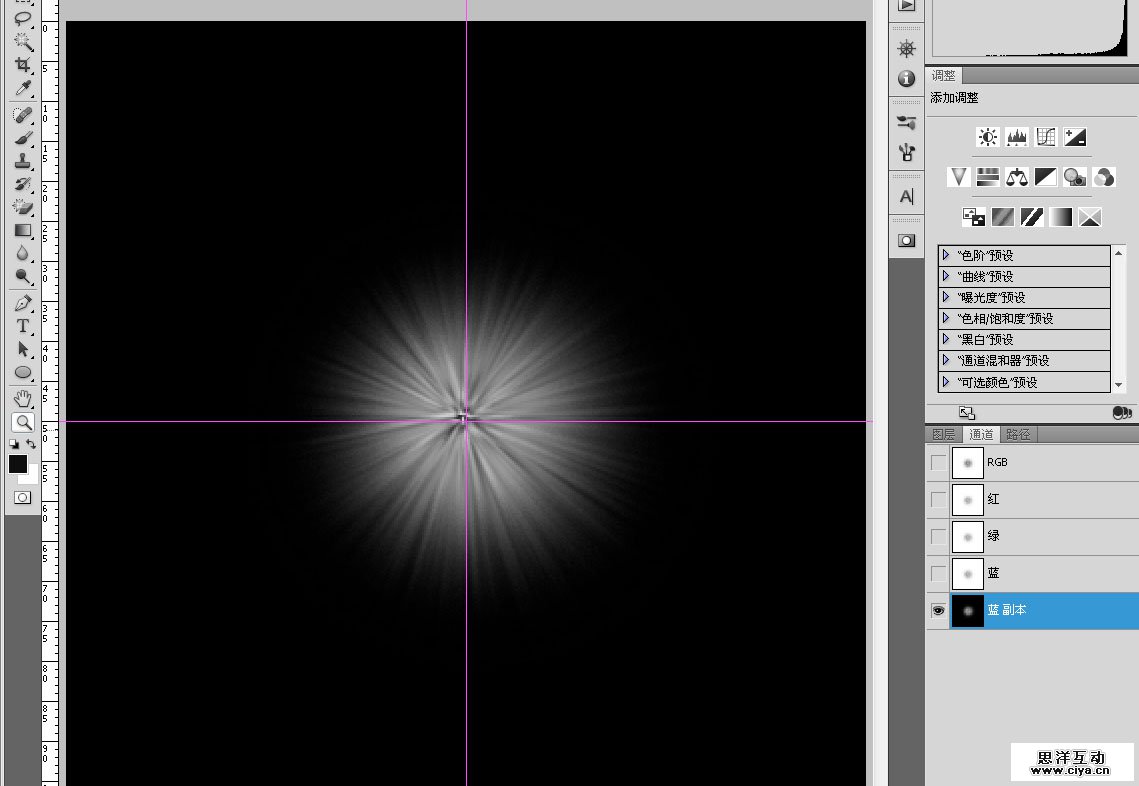Click the 蓝 channel thumbnail
The width and height of the screenshot is (1139, 786).
[967, 574]
